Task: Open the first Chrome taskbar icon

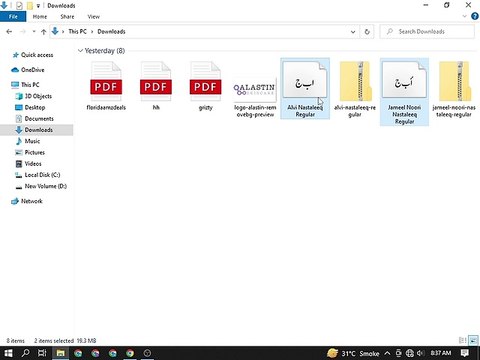Action: pyautogui.click(x=78, y=353)
